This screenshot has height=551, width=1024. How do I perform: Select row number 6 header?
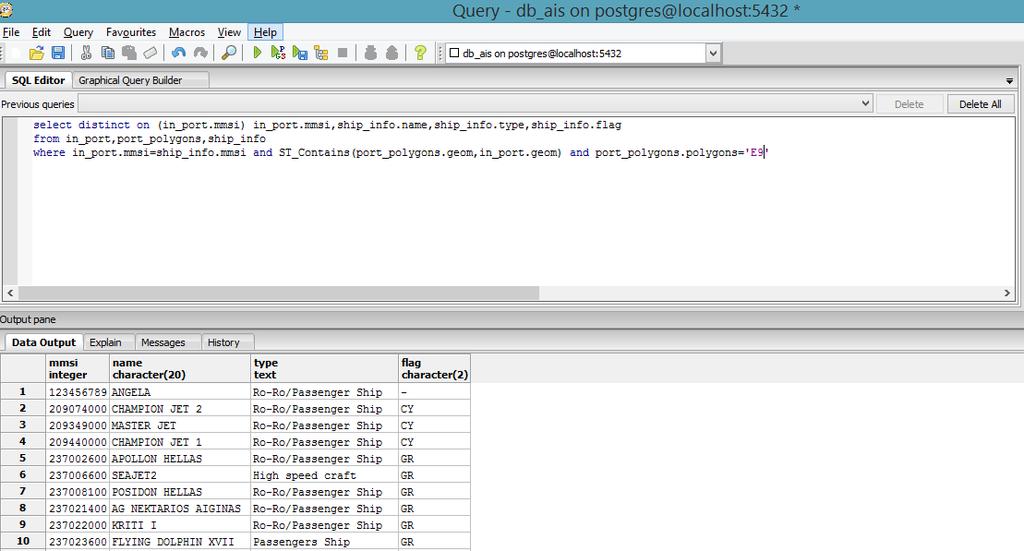(23, 475)
